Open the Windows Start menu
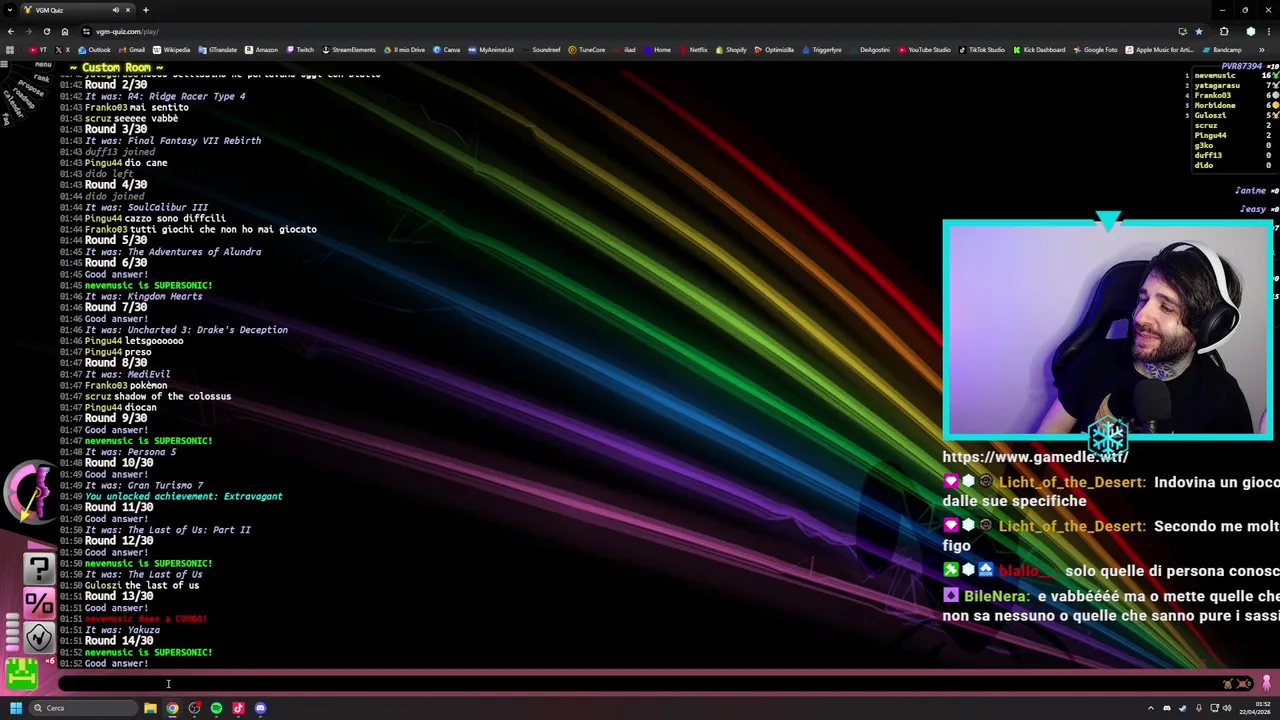Screen dimensions: 1280x720 click(x=15, y=708)
